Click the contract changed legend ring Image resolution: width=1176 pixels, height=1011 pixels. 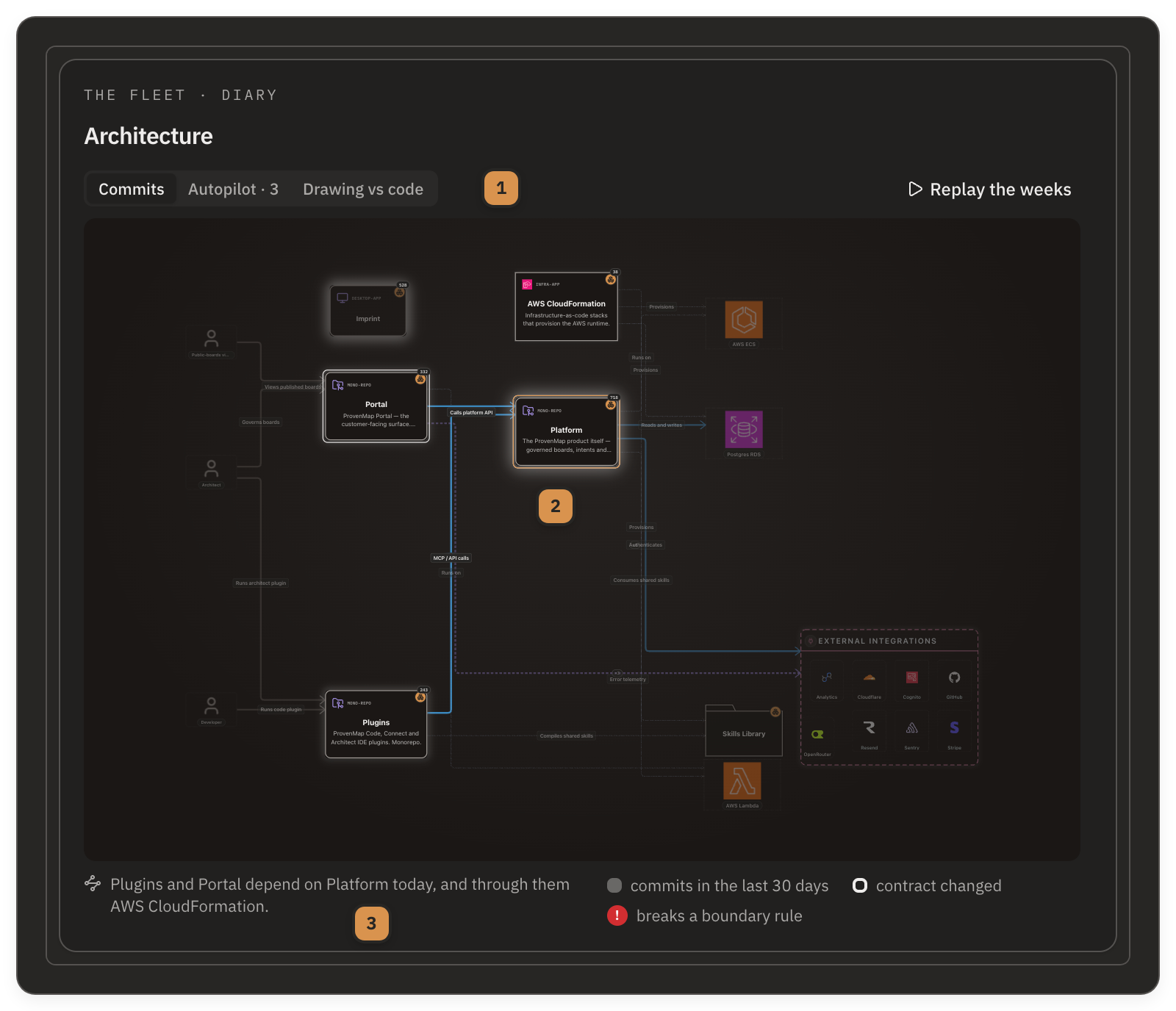pos(860,885)
